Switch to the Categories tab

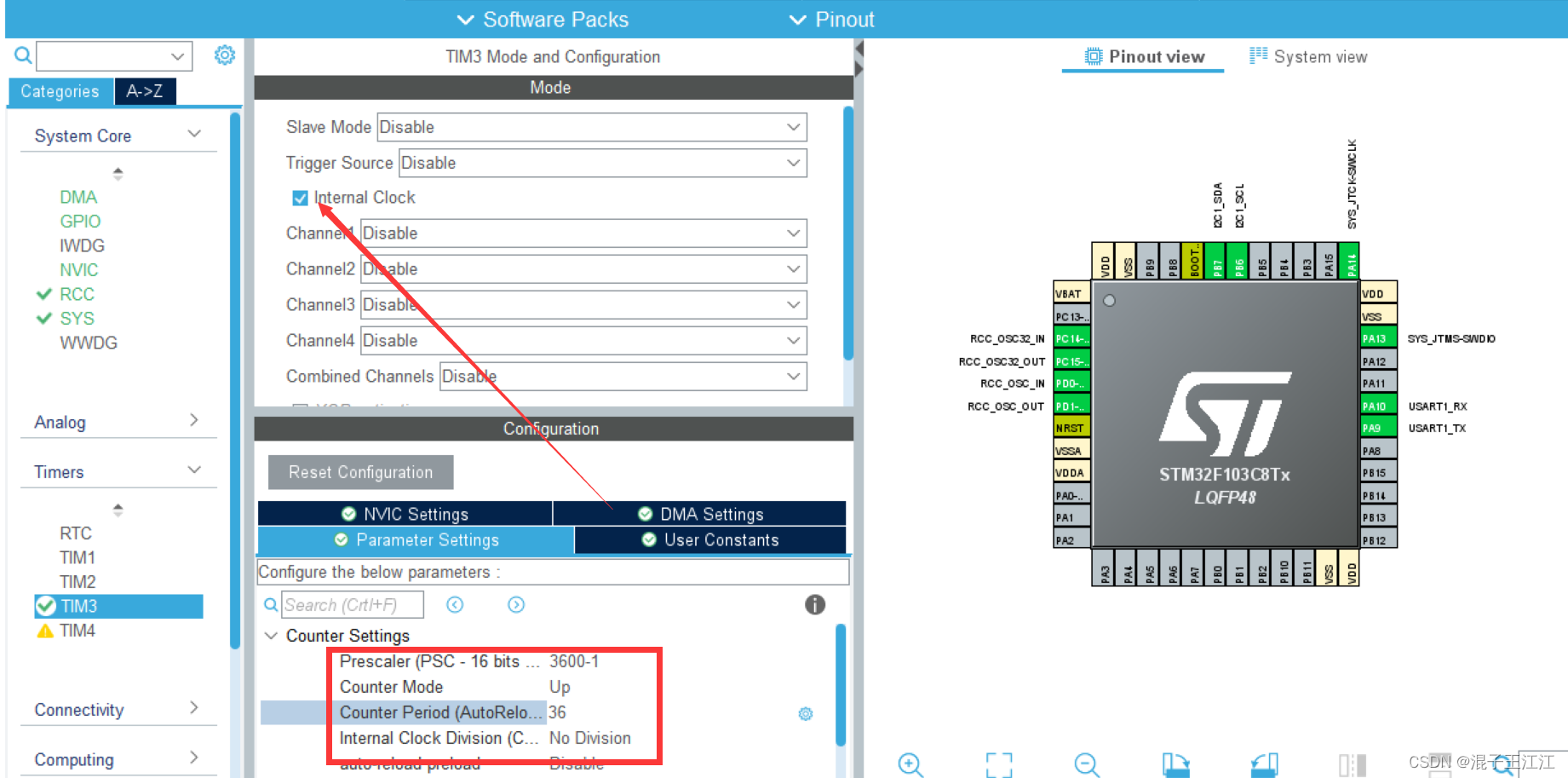pyautogui.click(x=60, y=91)
